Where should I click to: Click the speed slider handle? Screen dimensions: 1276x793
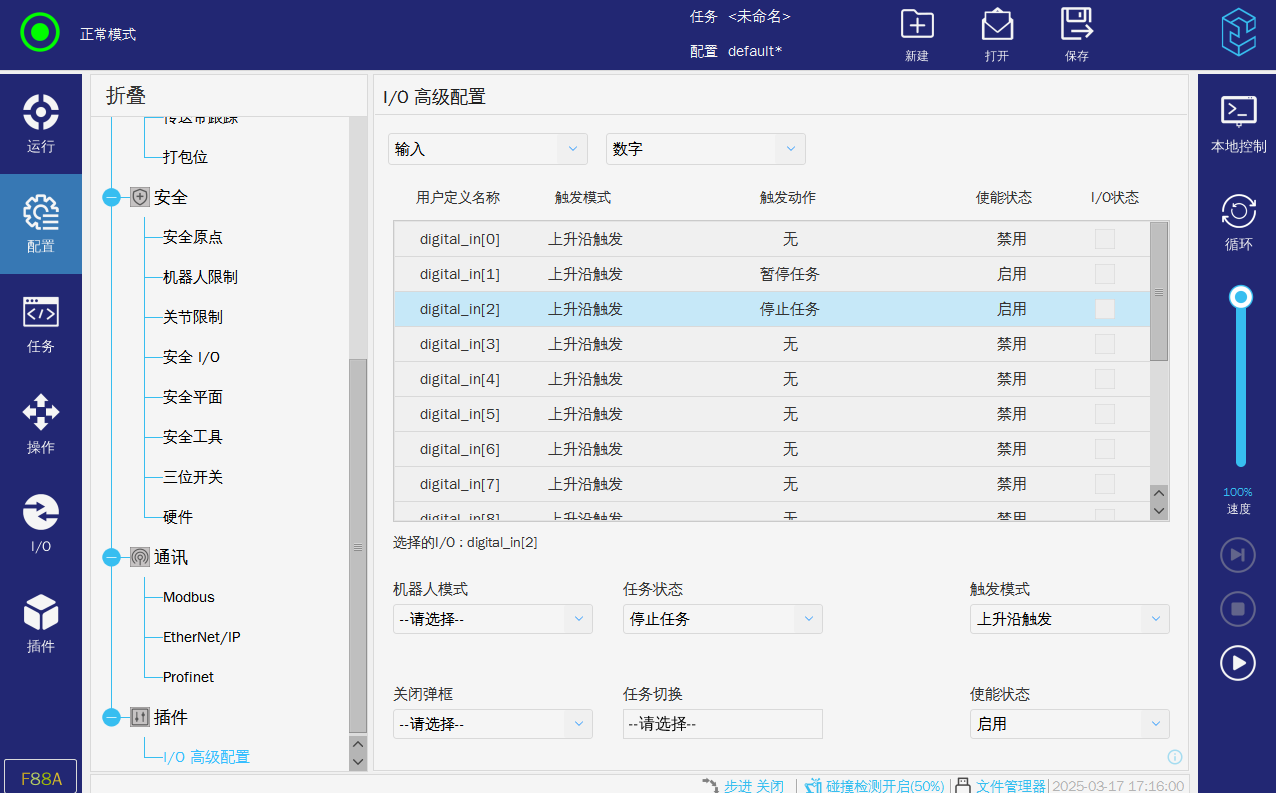point(1241,296)
